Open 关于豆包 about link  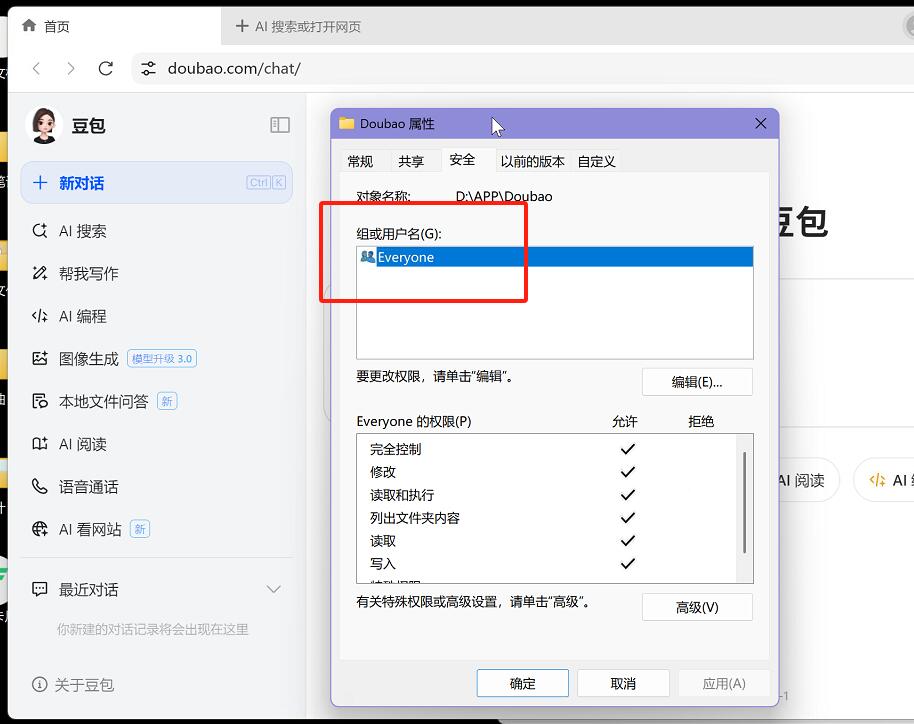tap(73, 685)
